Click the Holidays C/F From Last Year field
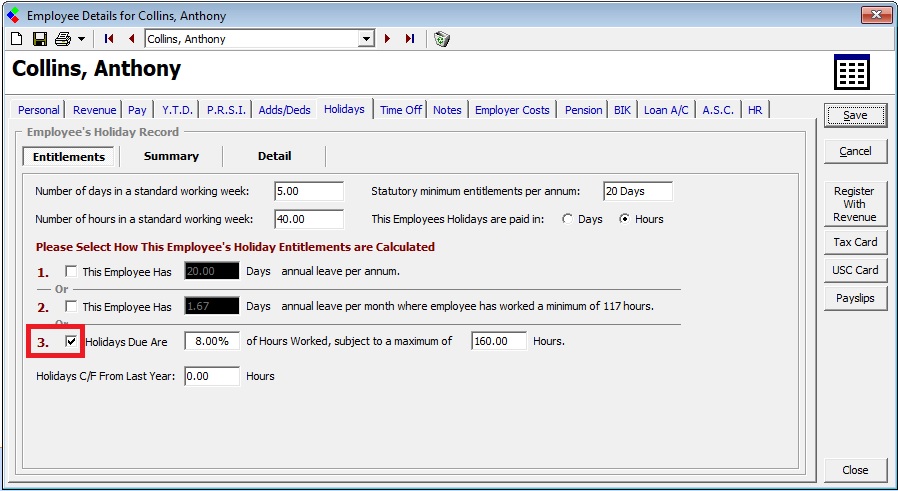 pos(212,376)
